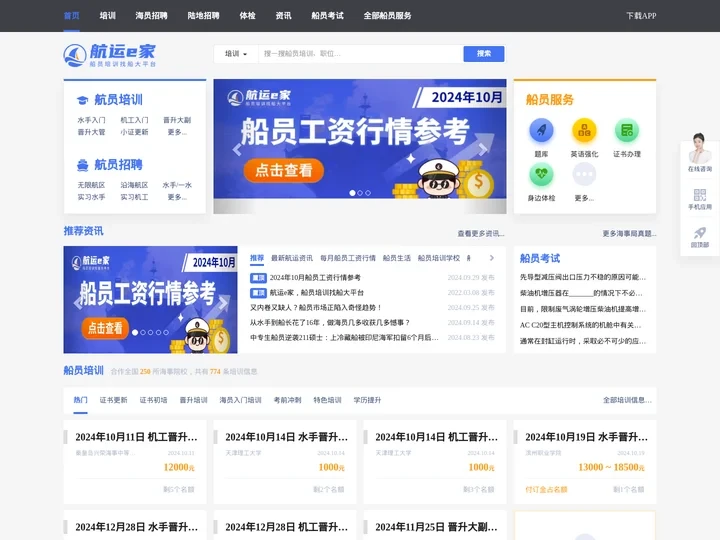The image size is (720, 540).
Task: Open the 培训 search category dropdown
Action: (x=236, y=54)
